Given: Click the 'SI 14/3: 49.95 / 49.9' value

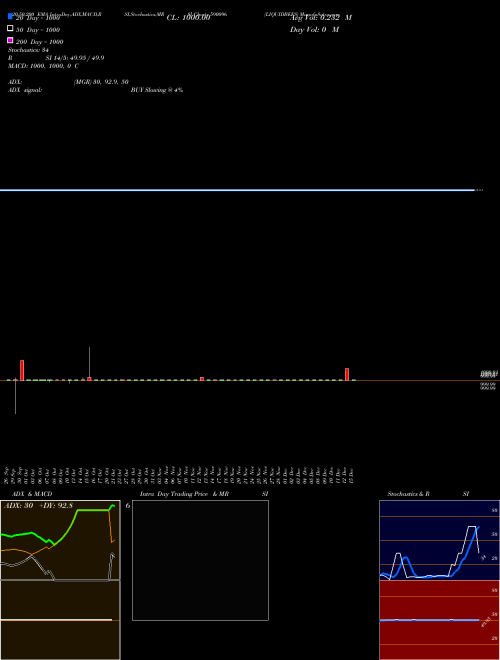Looking at the screenshot, I should [x=75, y=58].
